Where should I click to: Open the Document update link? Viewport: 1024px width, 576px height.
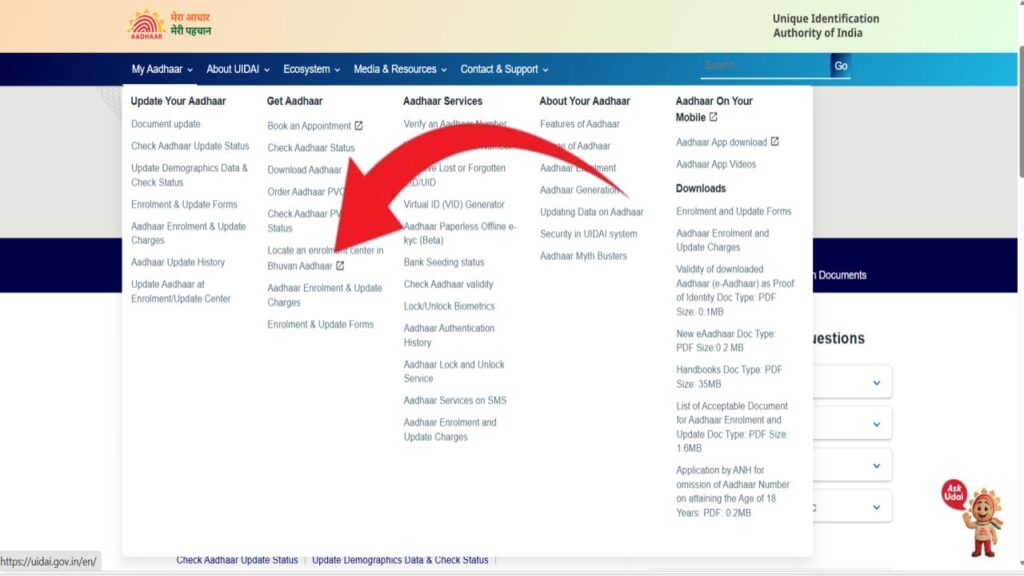click(x=166, y=124)
